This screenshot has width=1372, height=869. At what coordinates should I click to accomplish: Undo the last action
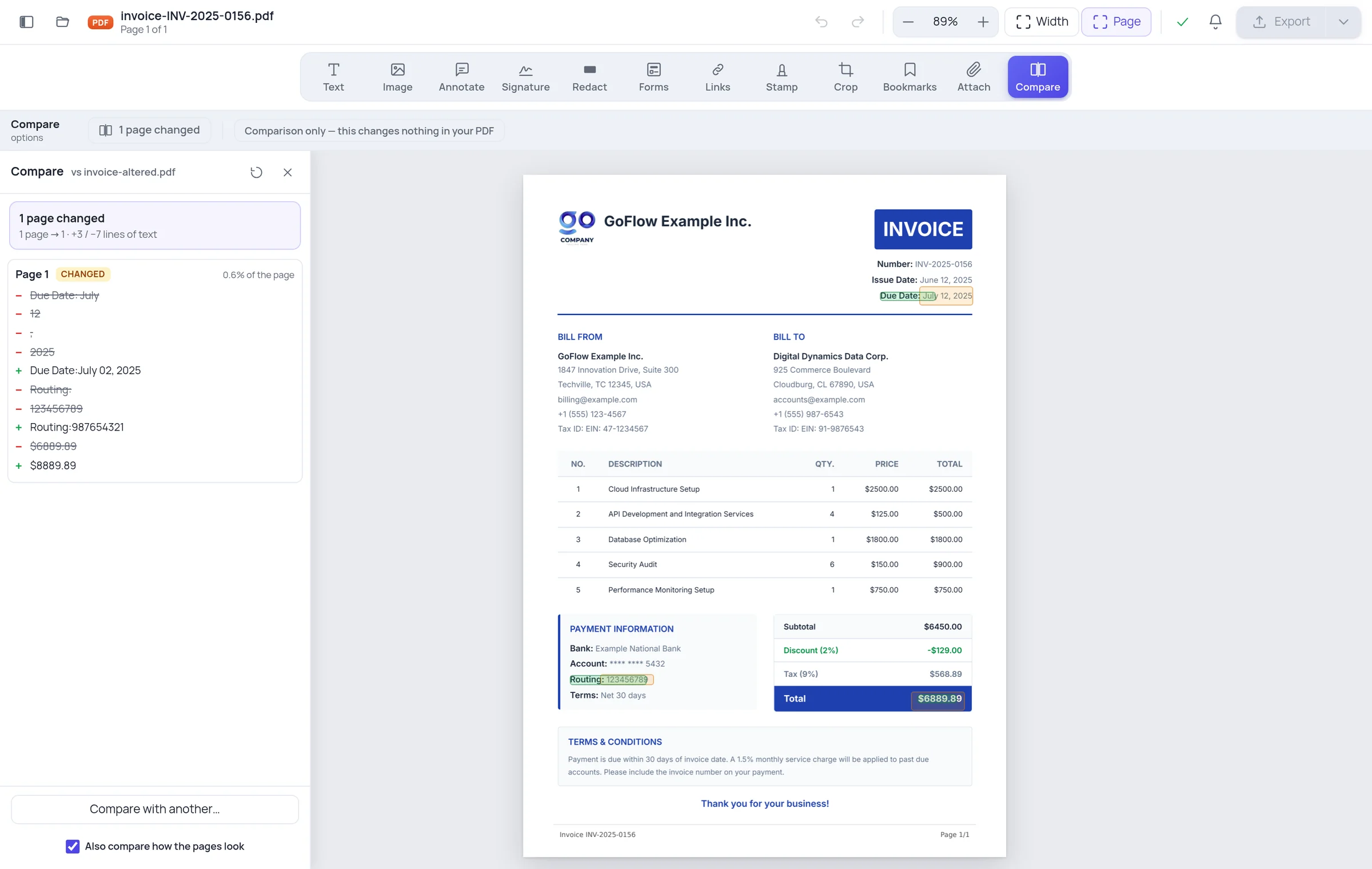pos(821,22)
